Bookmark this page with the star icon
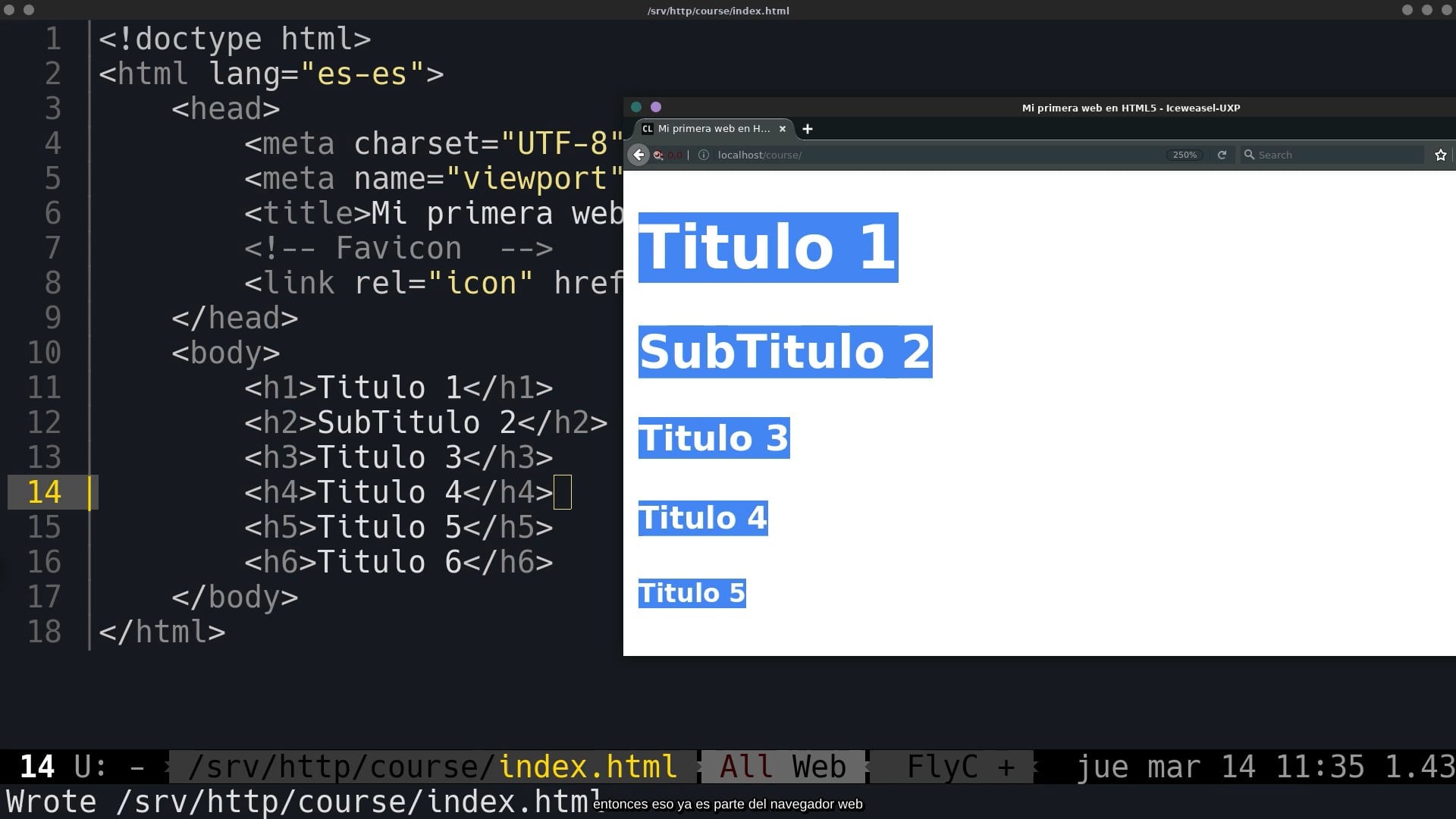1456x819 pixels. (x=1440, y=155)
